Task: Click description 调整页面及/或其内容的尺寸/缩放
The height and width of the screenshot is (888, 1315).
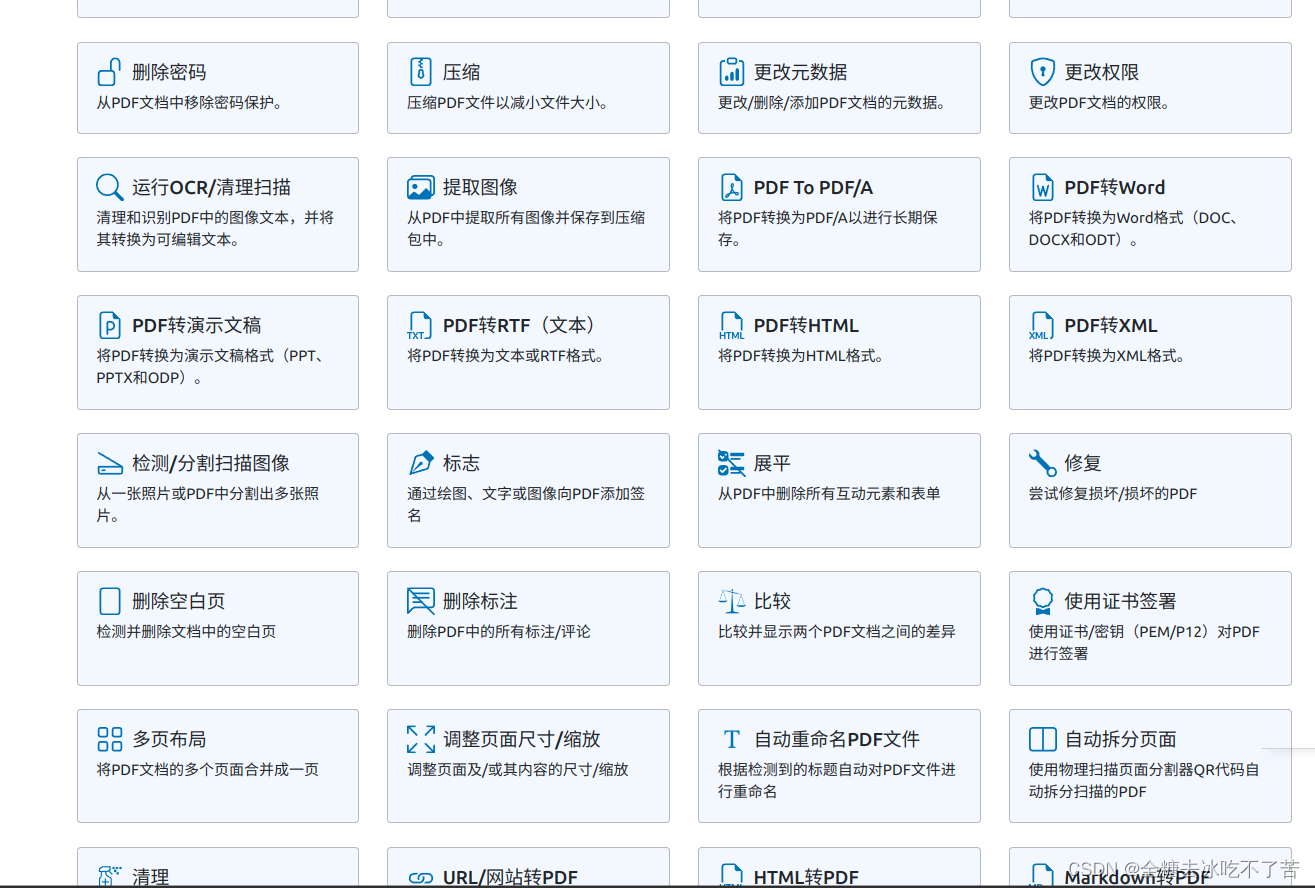Action: (x=518, y=769)
